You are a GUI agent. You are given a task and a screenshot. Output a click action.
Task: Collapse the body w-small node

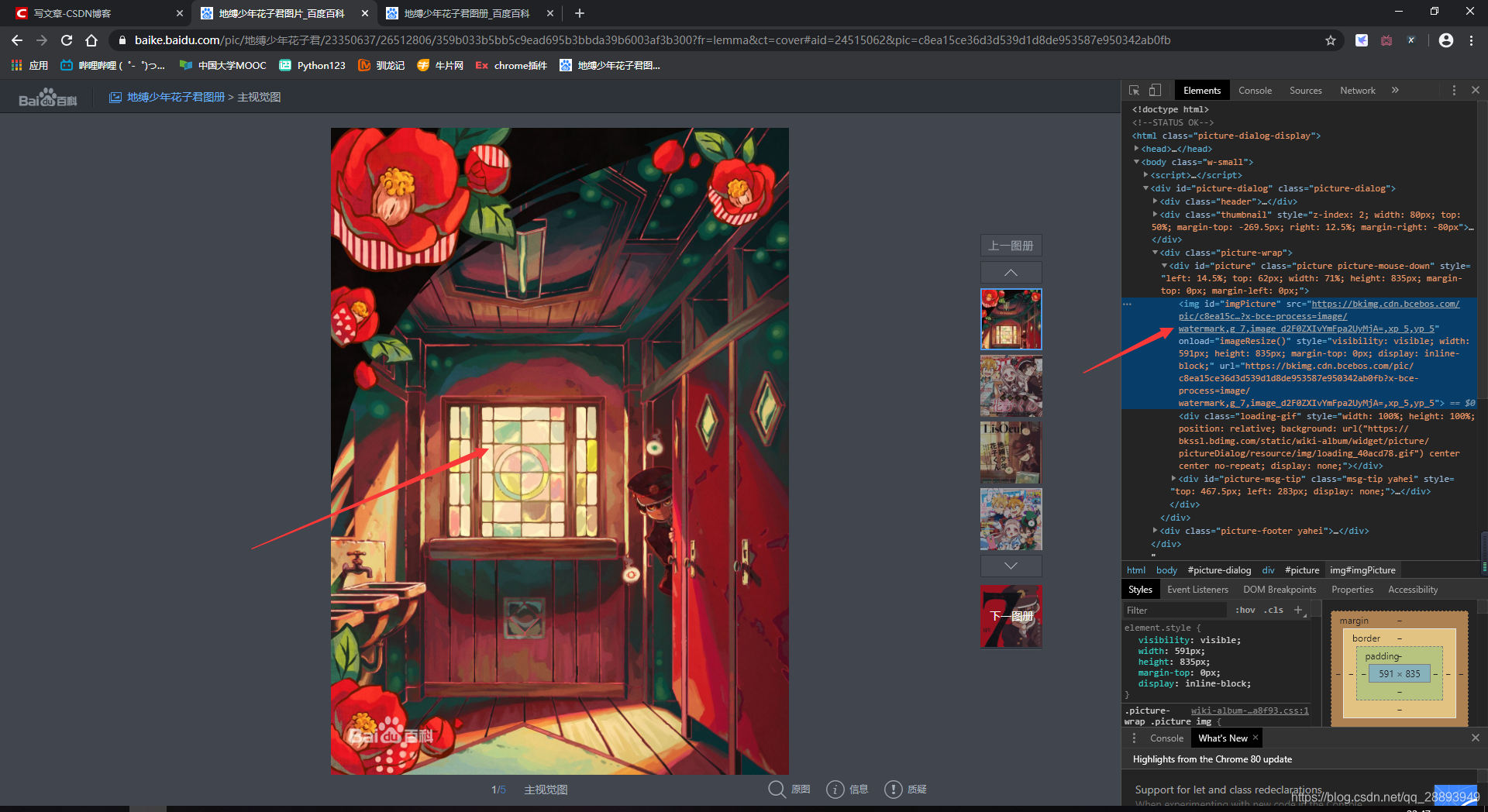[x=1137, y=162]
